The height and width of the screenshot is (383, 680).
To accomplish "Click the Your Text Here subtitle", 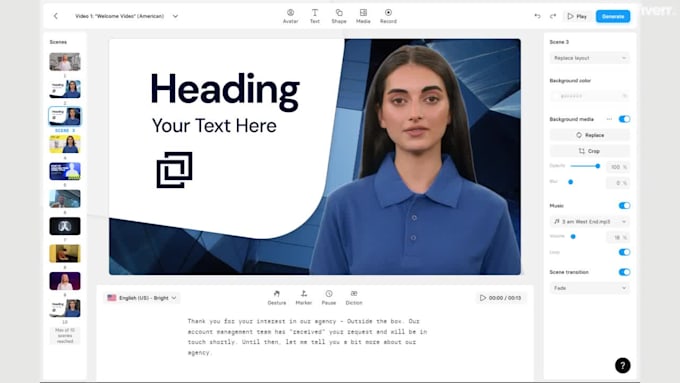I will pyautogui.click(x=214, y=126).
